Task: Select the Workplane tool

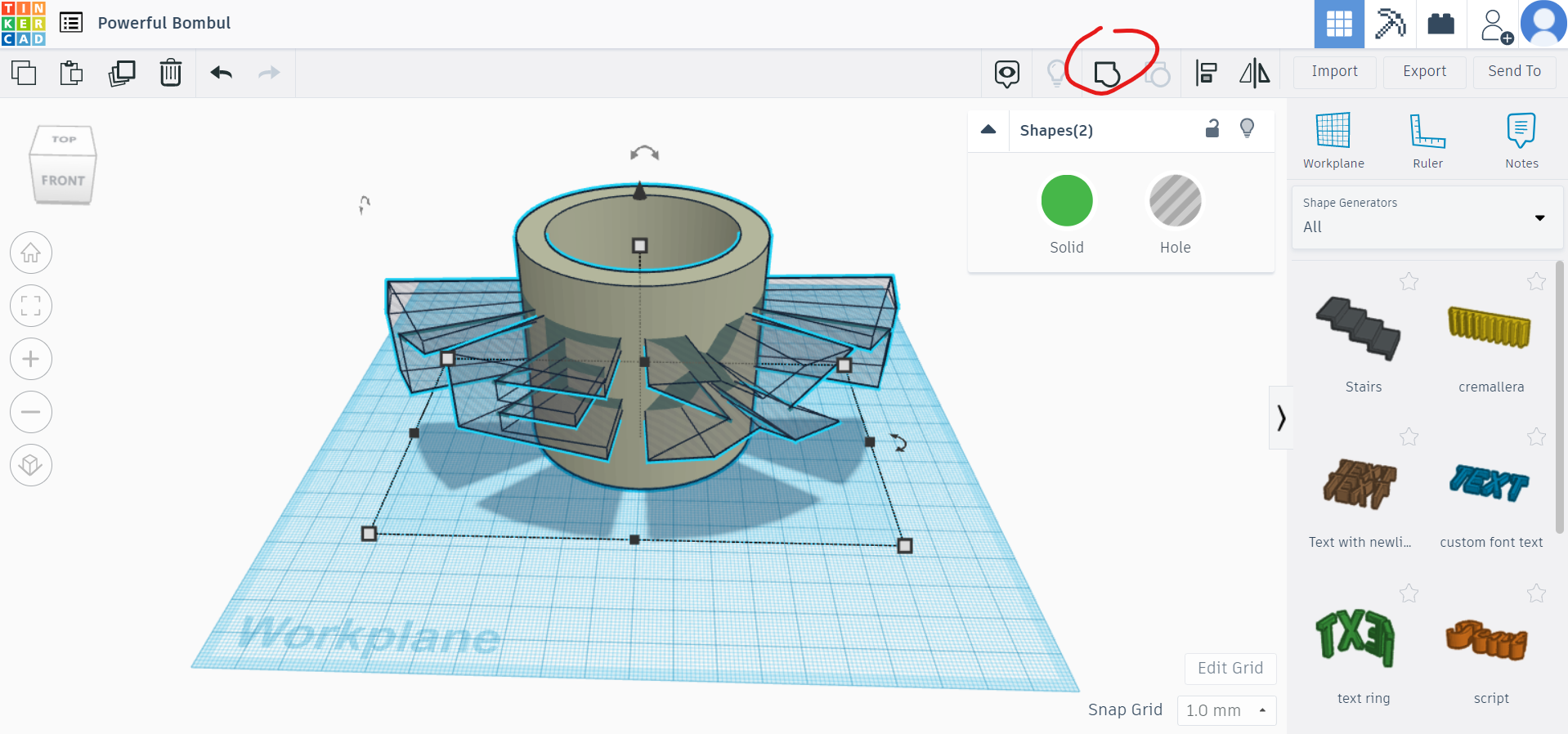Action: click(1333, 141)
